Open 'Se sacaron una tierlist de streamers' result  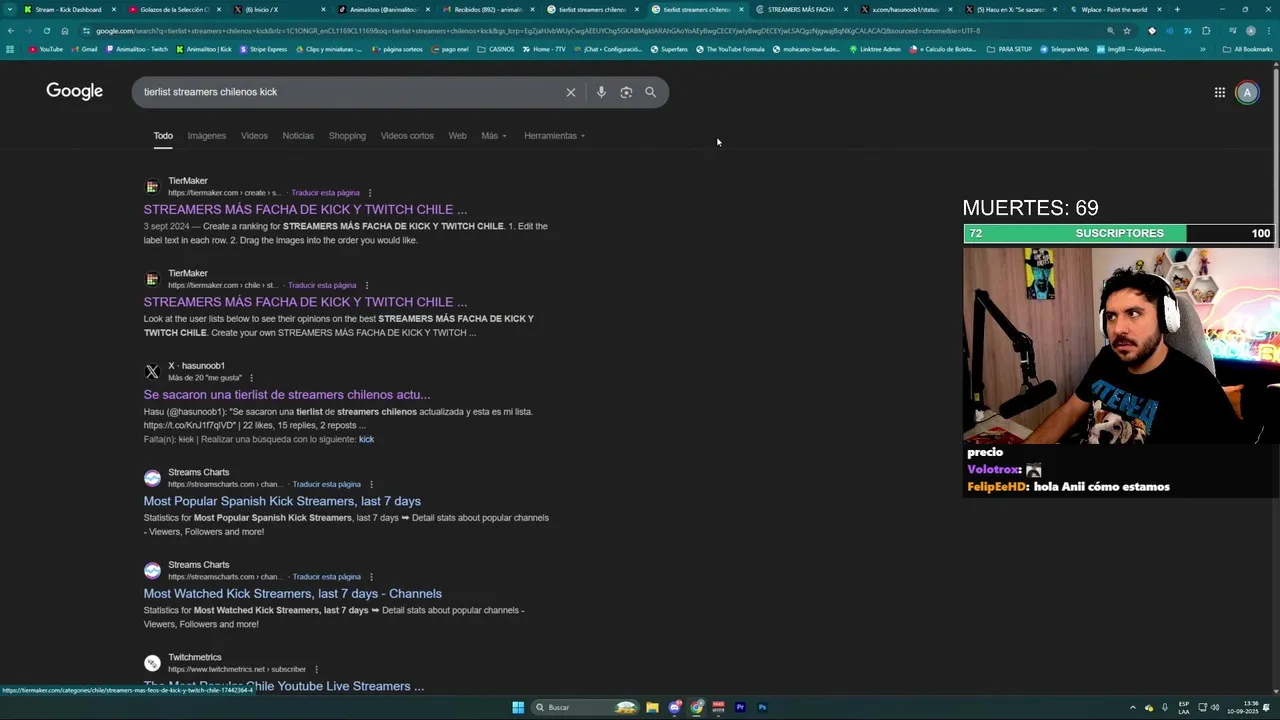(287, 395)
